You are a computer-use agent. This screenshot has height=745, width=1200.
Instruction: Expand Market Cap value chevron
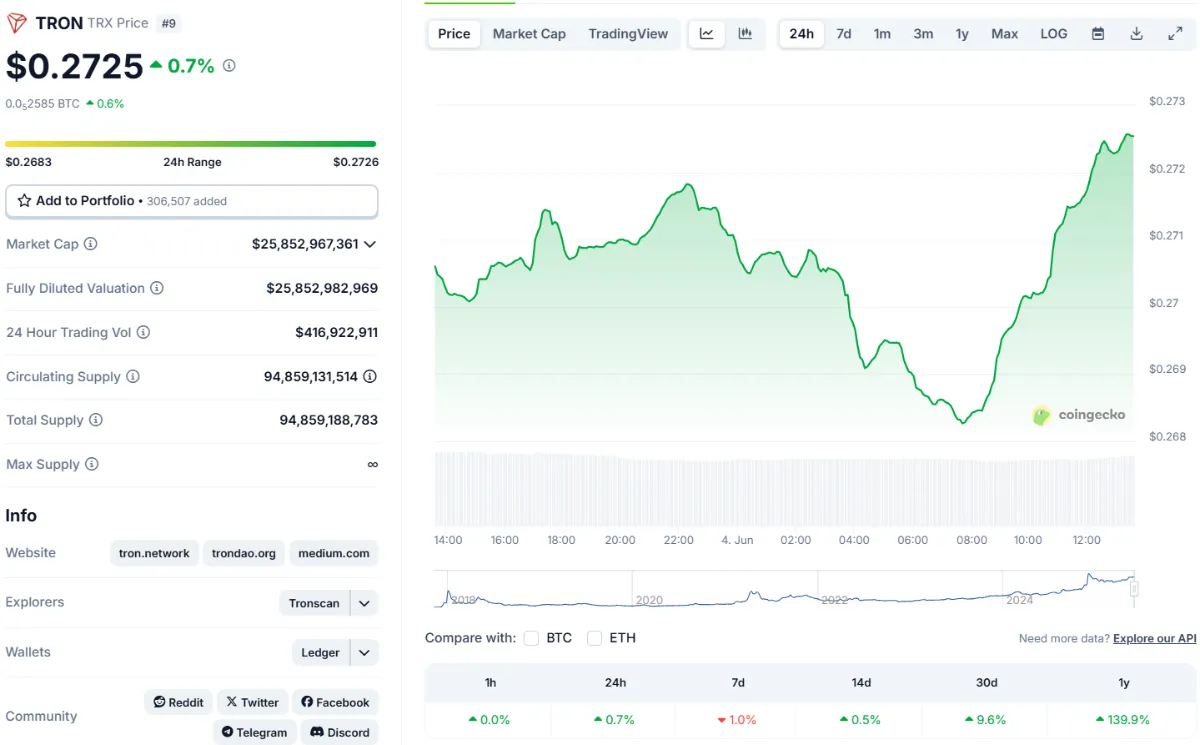coord(370,244)
